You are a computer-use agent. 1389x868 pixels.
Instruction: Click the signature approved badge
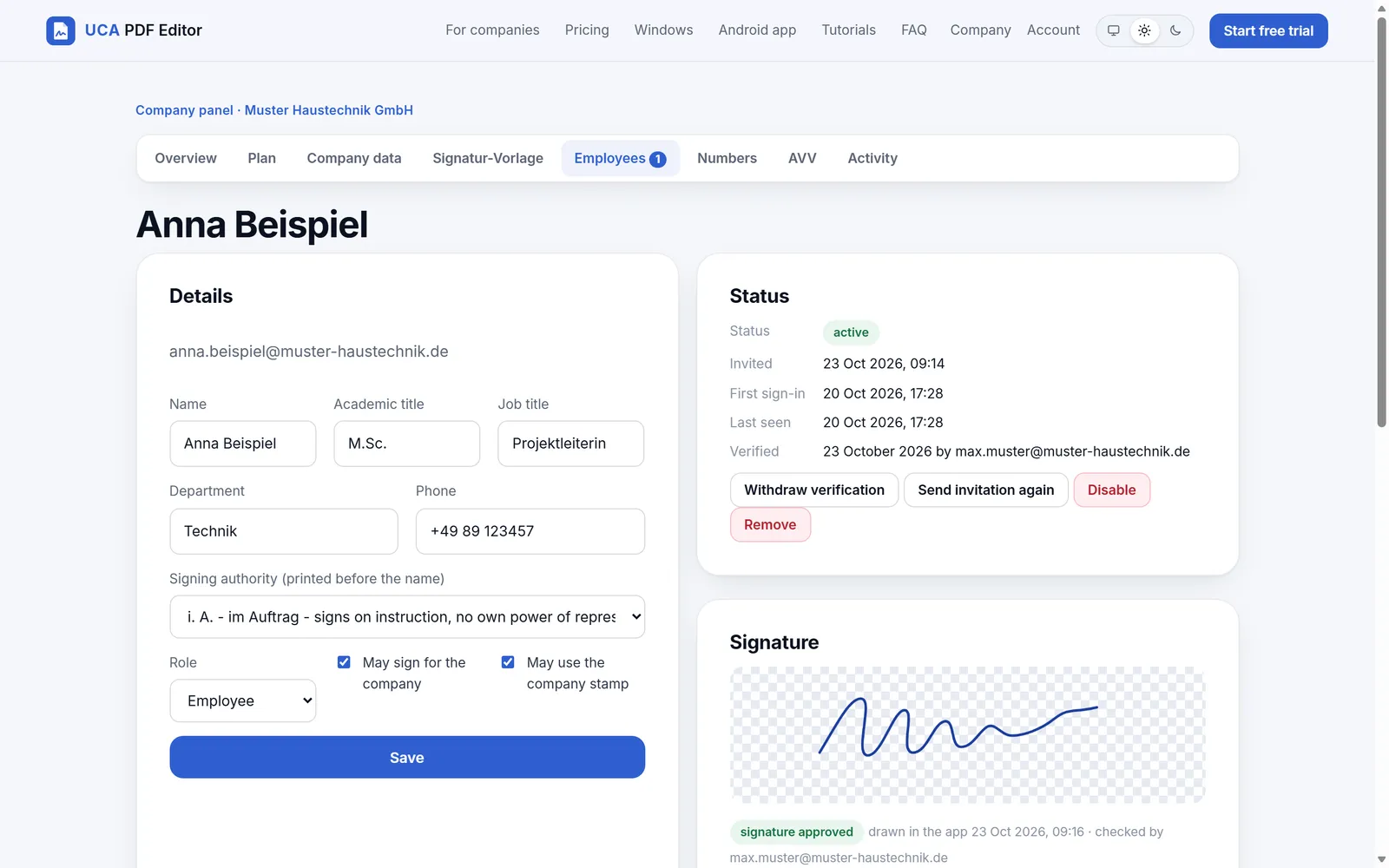tap(796, 832)
